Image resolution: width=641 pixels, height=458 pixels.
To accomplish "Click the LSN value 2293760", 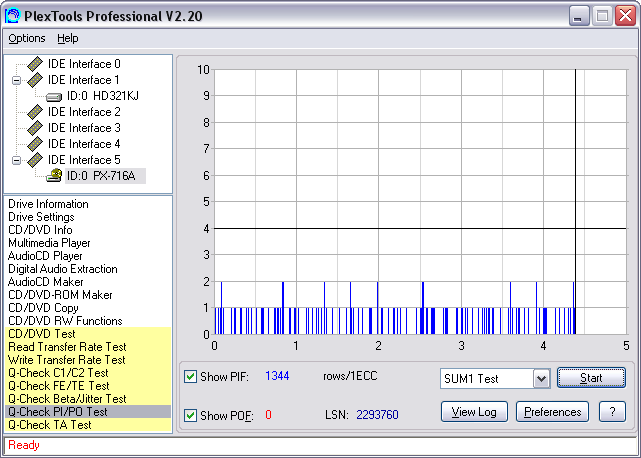I will pyautogui.click(x=377, y=415).
